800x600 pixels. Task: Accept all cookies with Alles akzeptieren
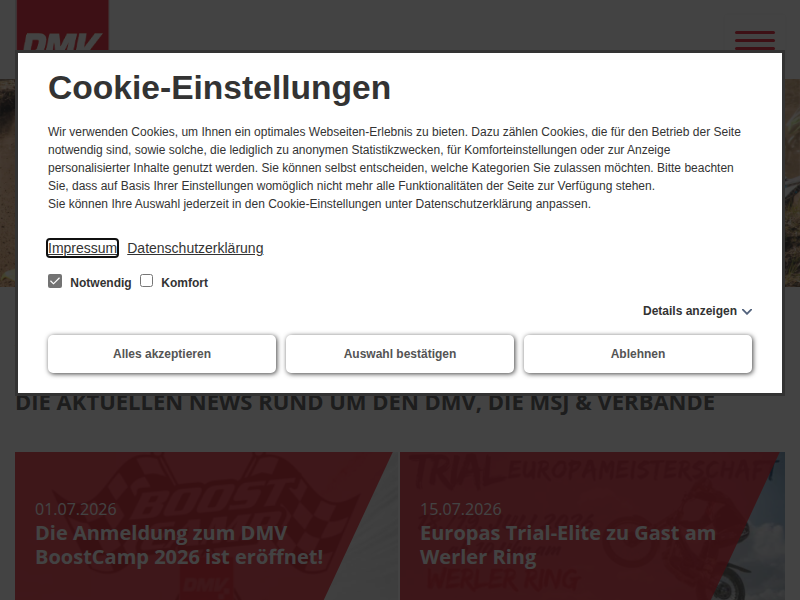click(x=162, y=354)
